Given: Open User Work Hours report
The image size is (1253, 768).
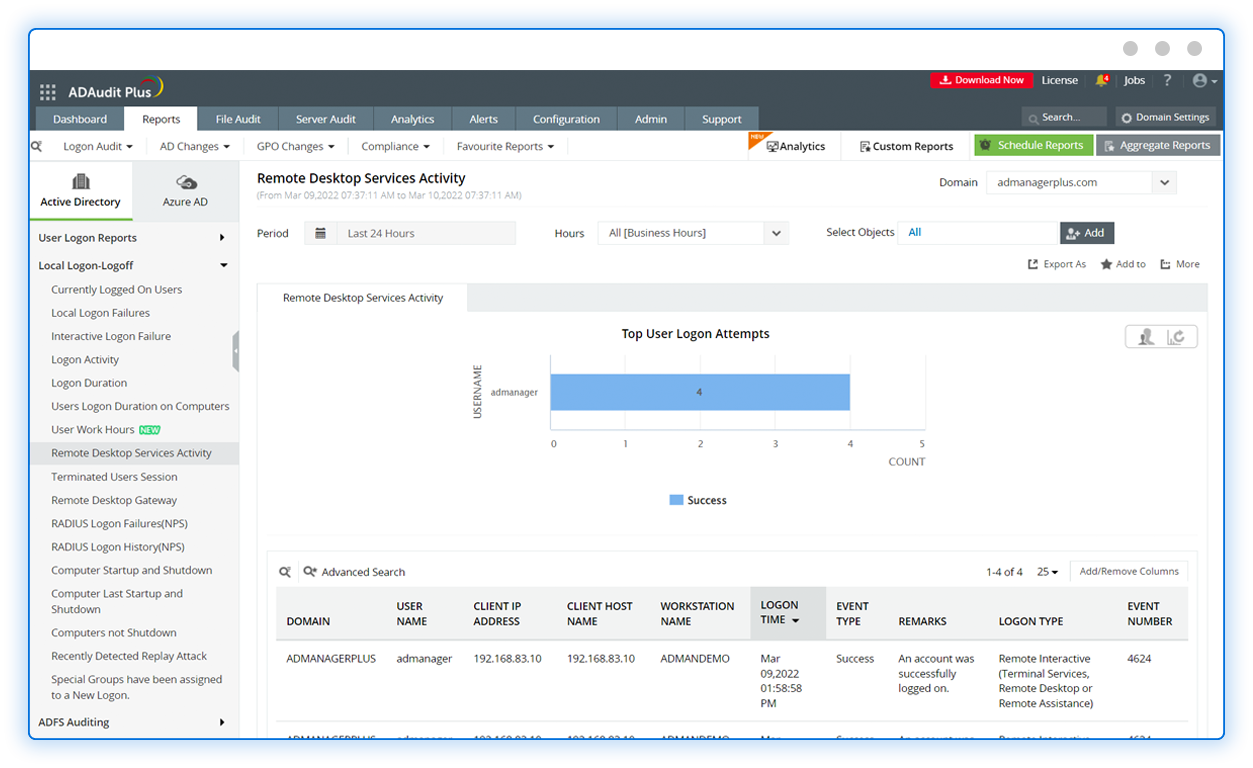Looking at the screenshot, I should (93, 430).
